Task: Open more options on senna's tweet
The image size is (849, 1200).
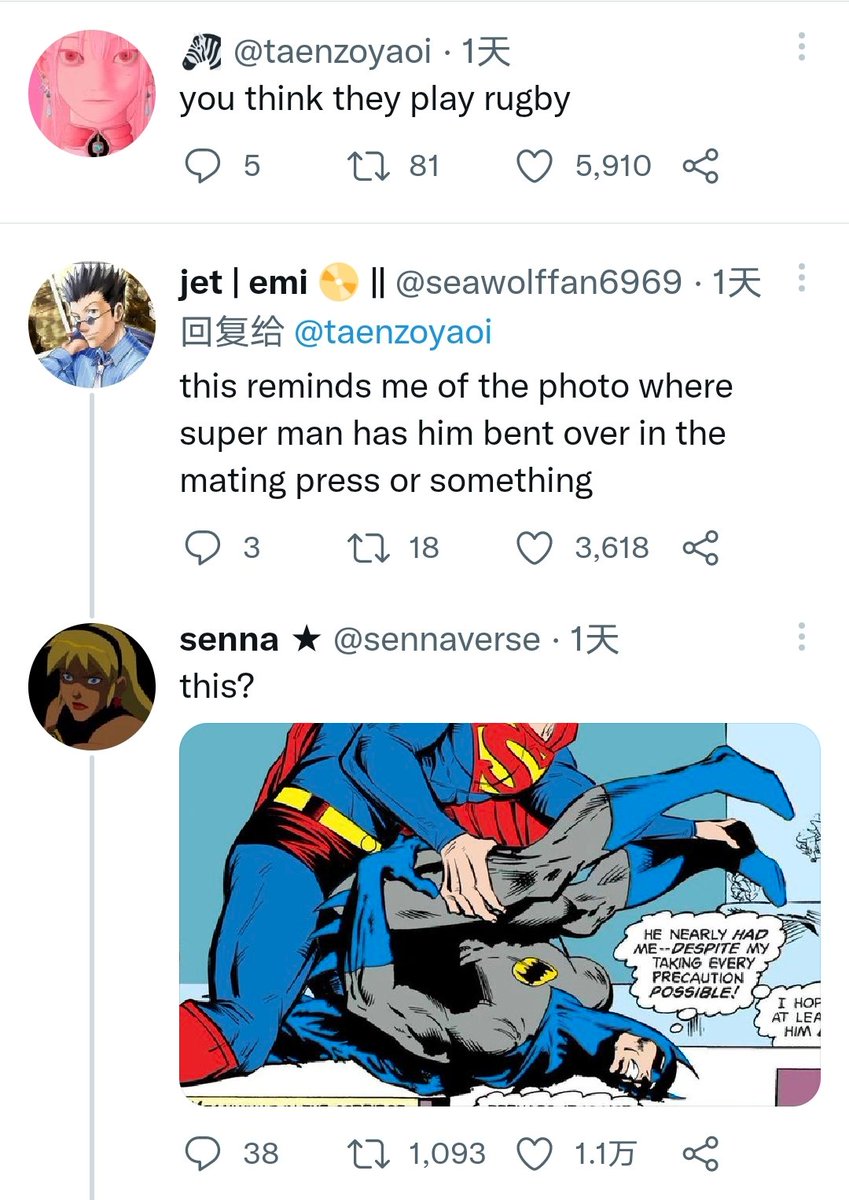Action: pyautogui.click(x=800, y=639)
